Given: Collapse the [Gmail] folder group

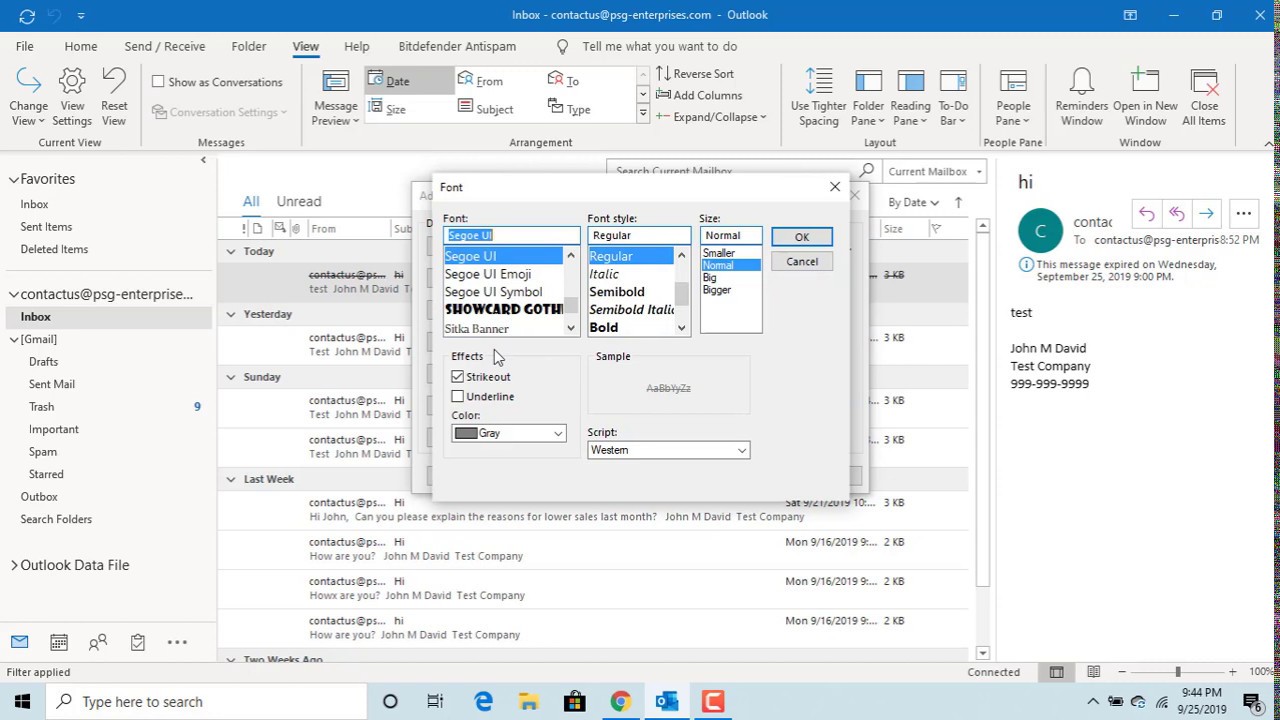Looking at the screenshot, I should click(x=14, y=340).
